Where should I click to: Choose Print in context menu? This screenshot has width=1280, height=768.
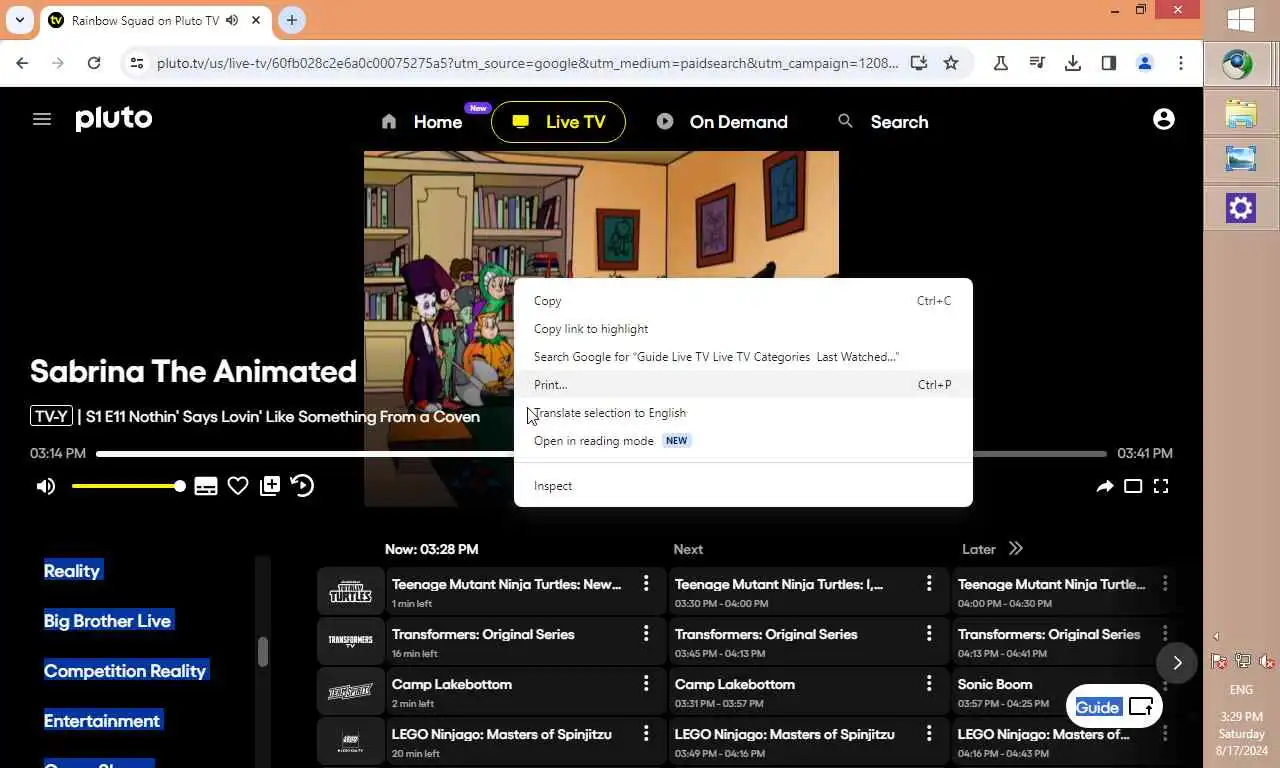(x=743, y=385)
